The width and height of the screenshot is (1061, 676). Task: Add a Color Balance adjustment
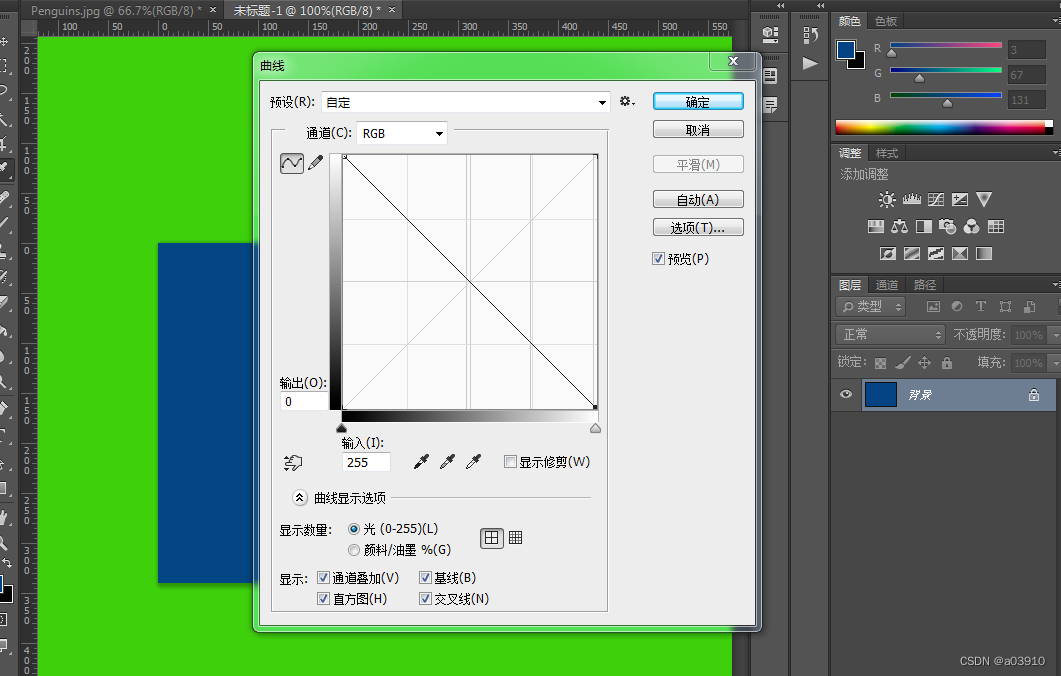(x=899, y=227)
